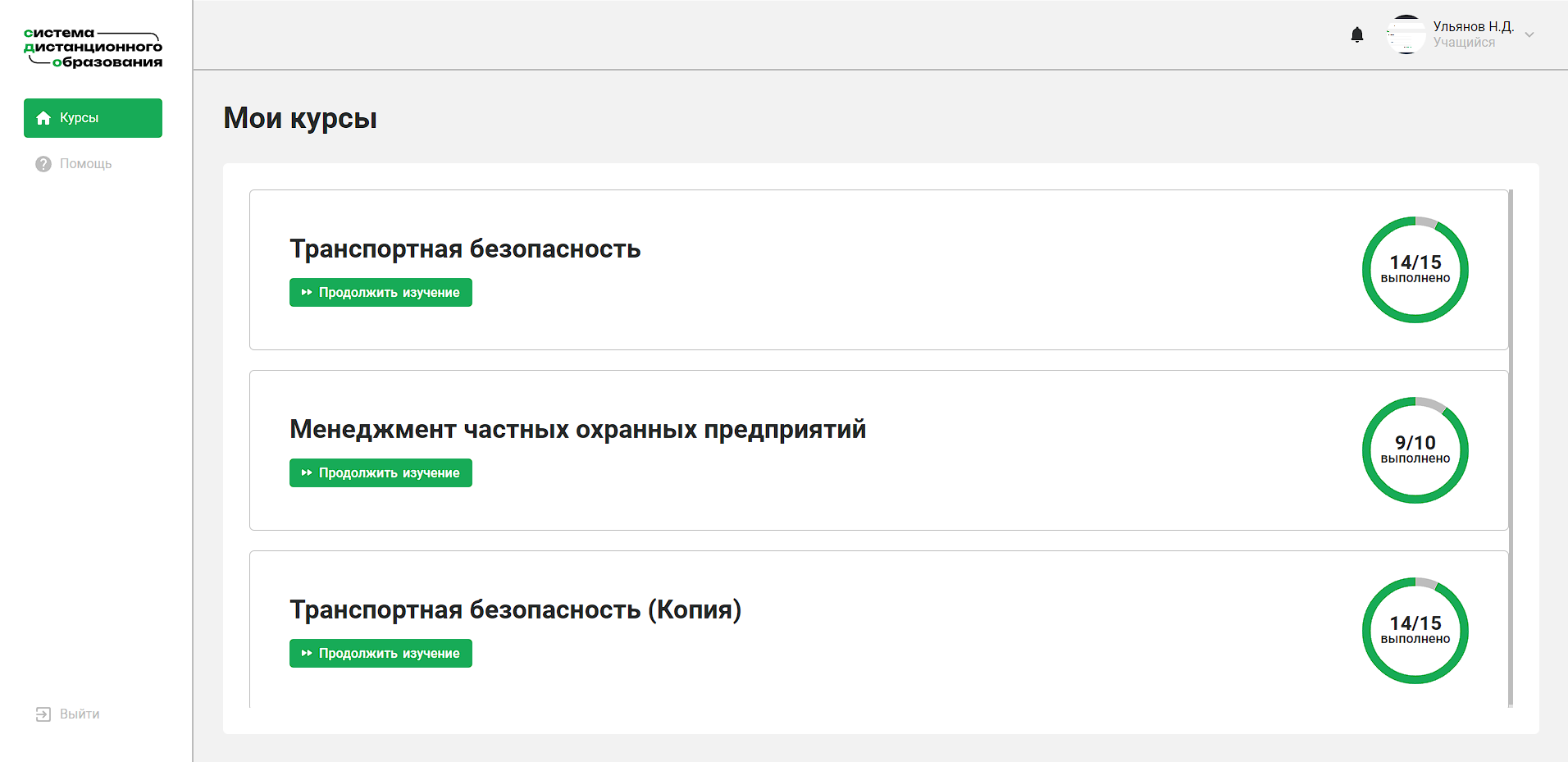
Task: Open the Транспортная безопасность course title
Action: [x=465, y=249]
